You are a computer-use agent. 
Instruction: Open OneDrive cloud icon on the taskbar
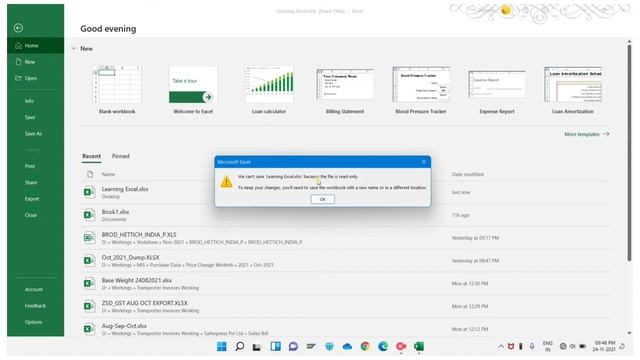click(347, 347)
